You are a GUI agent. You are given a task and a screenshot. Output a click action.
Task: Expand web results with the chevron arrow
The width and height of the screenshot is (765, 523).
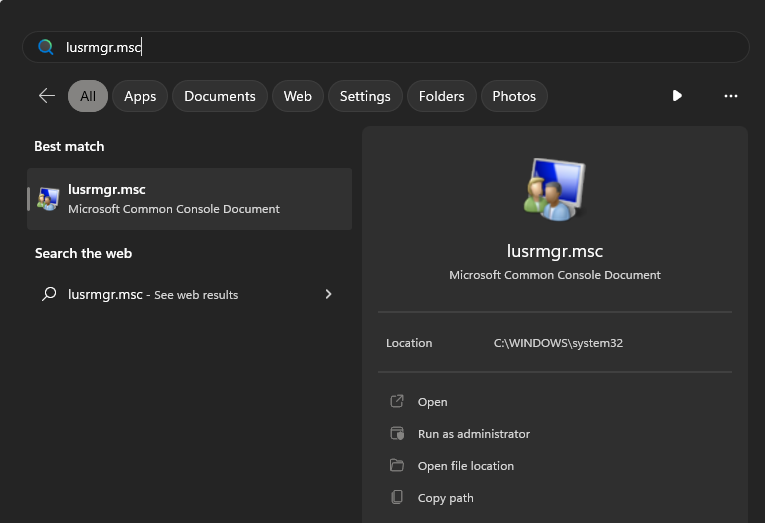328,294
